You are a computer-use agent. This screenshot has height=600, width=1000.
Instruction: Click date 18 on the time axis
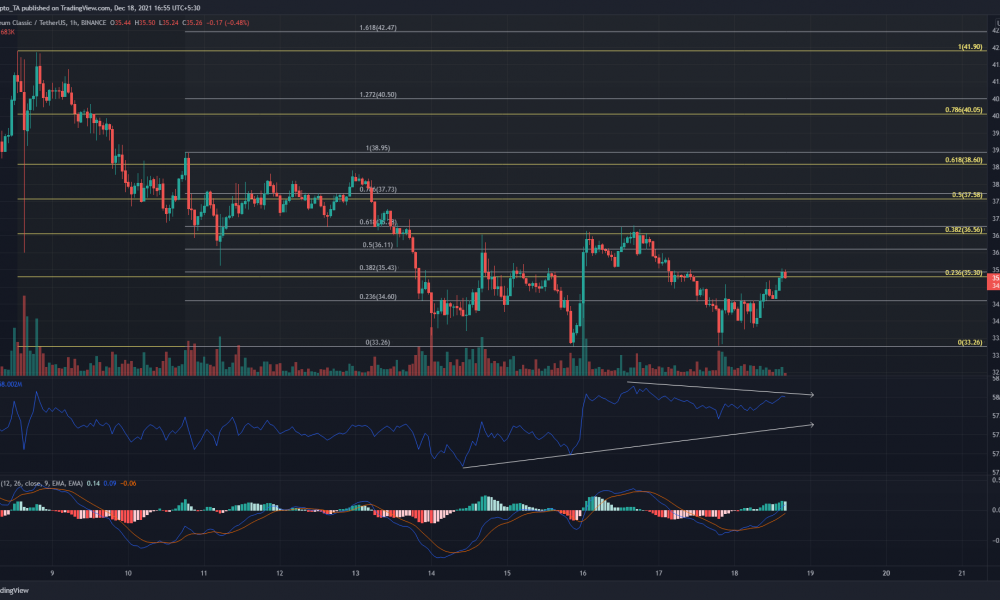tap(735, 573)
